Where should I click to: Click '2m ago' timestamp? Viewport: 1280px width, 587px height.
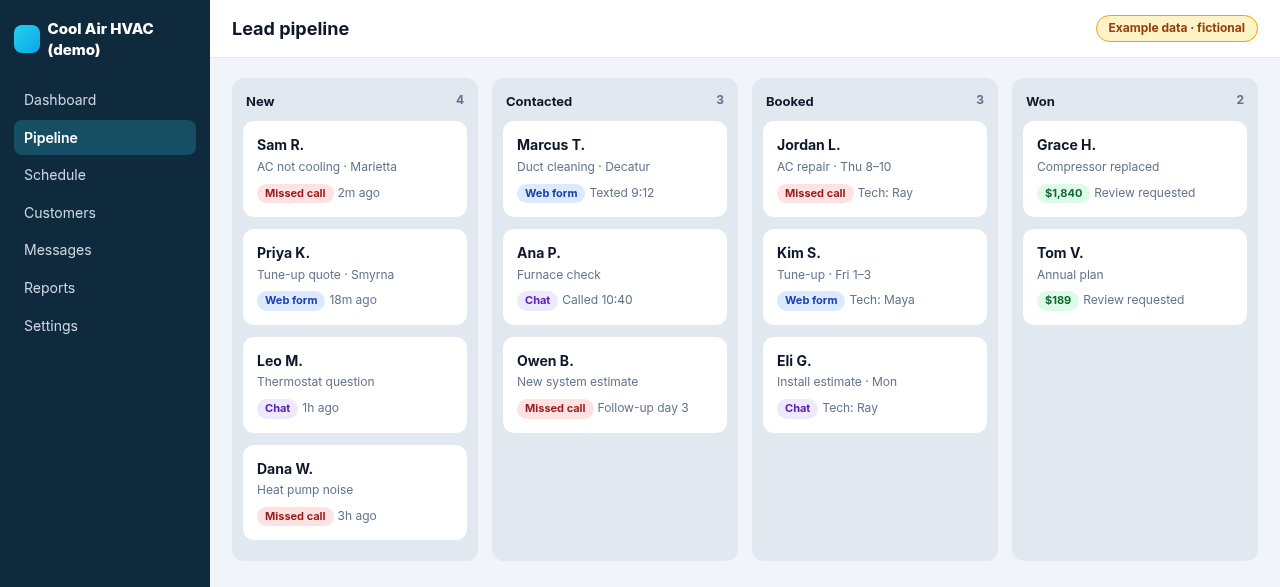[359, 193]
